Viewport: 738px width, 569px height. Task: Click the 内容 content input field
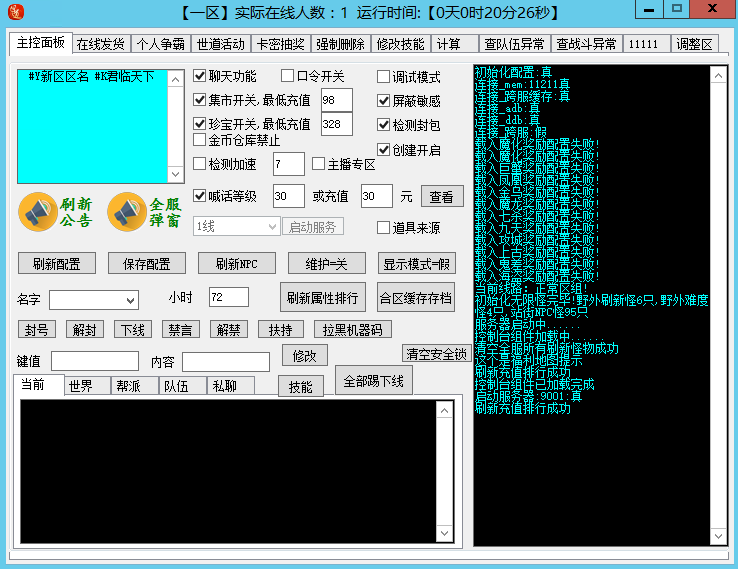tap(225, 361)
